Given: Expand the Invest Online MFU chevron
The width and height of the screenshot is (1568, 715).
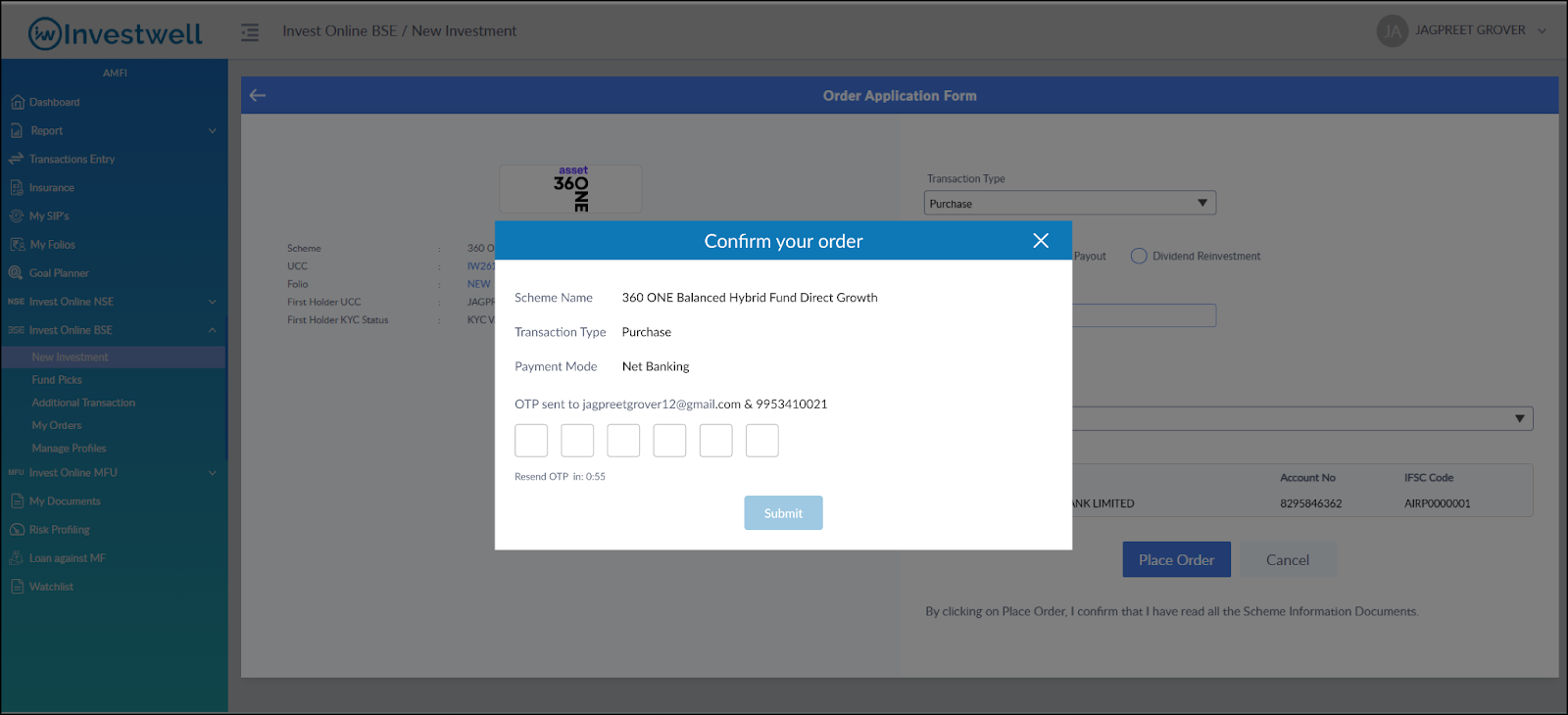Looking at the screenshot, I should pos(213,472).
